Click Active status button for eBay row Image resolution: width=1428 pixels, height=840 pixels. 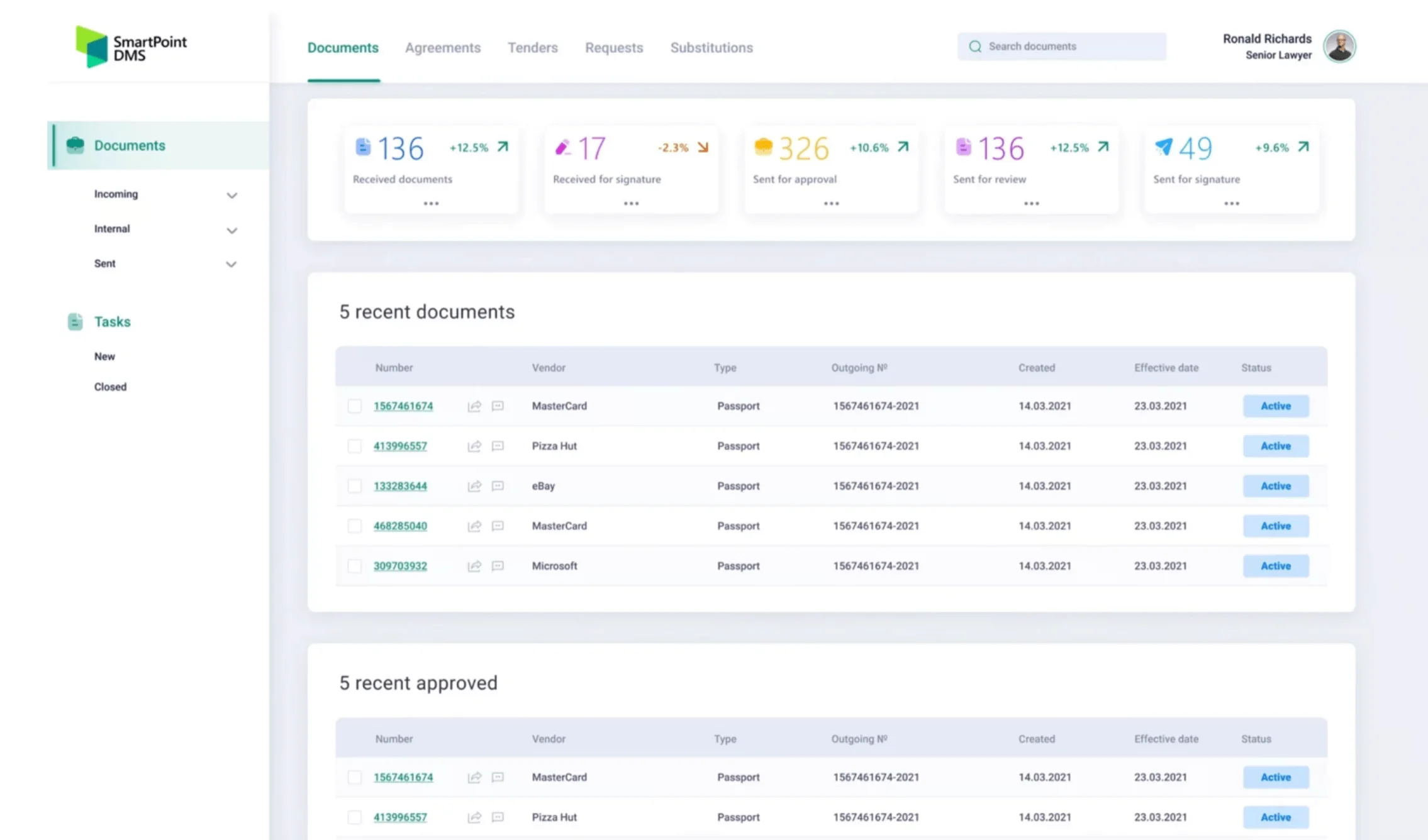point(1275,486)
